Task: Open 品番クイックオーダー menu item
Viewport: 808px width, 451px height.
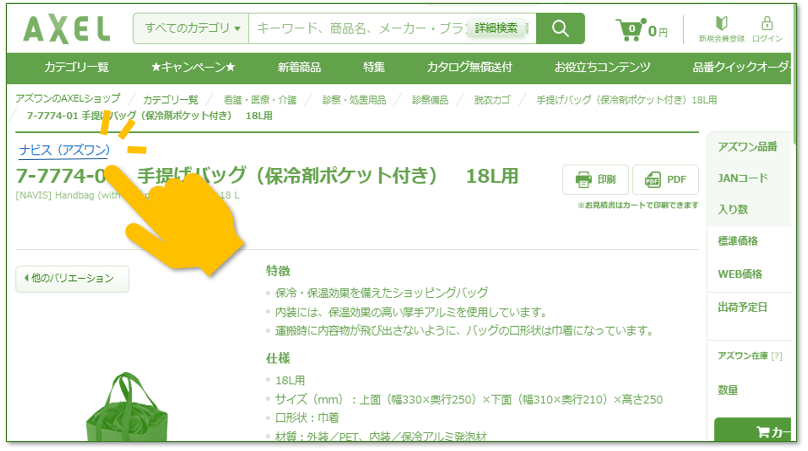Action: click(741, 67)
